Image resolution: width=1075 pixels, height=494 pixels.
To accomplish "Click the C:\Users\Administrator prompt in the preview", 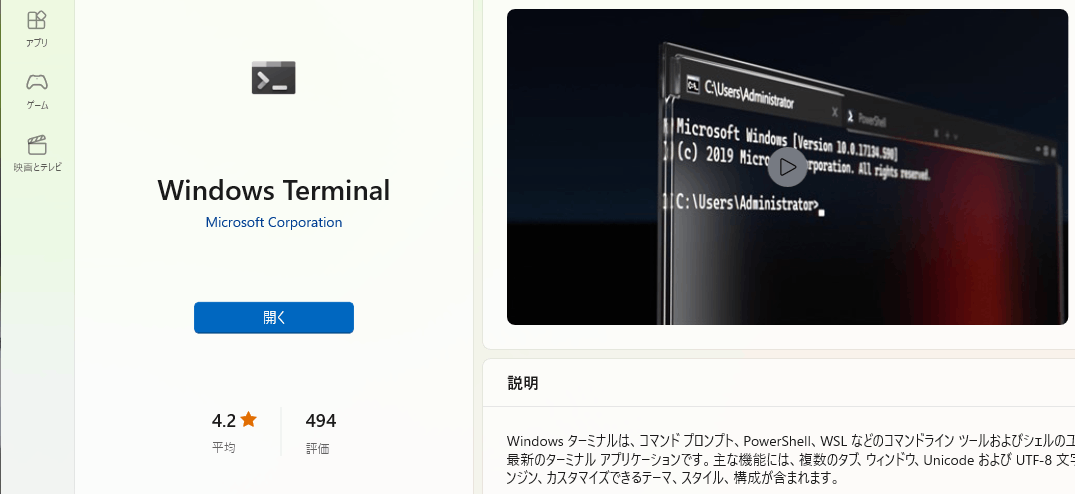I will [x=746, y=203].
